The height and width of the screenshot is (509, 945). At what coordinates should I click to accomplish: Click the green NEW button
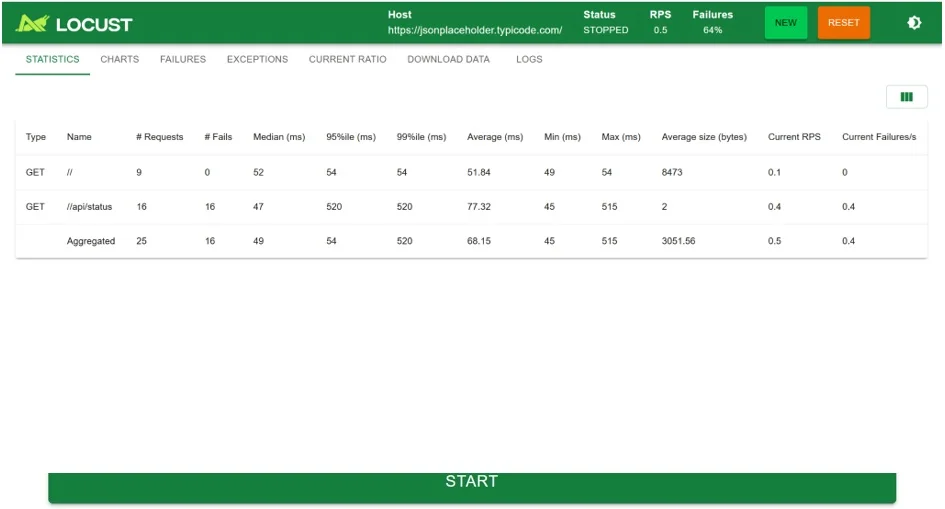point(785,23)
